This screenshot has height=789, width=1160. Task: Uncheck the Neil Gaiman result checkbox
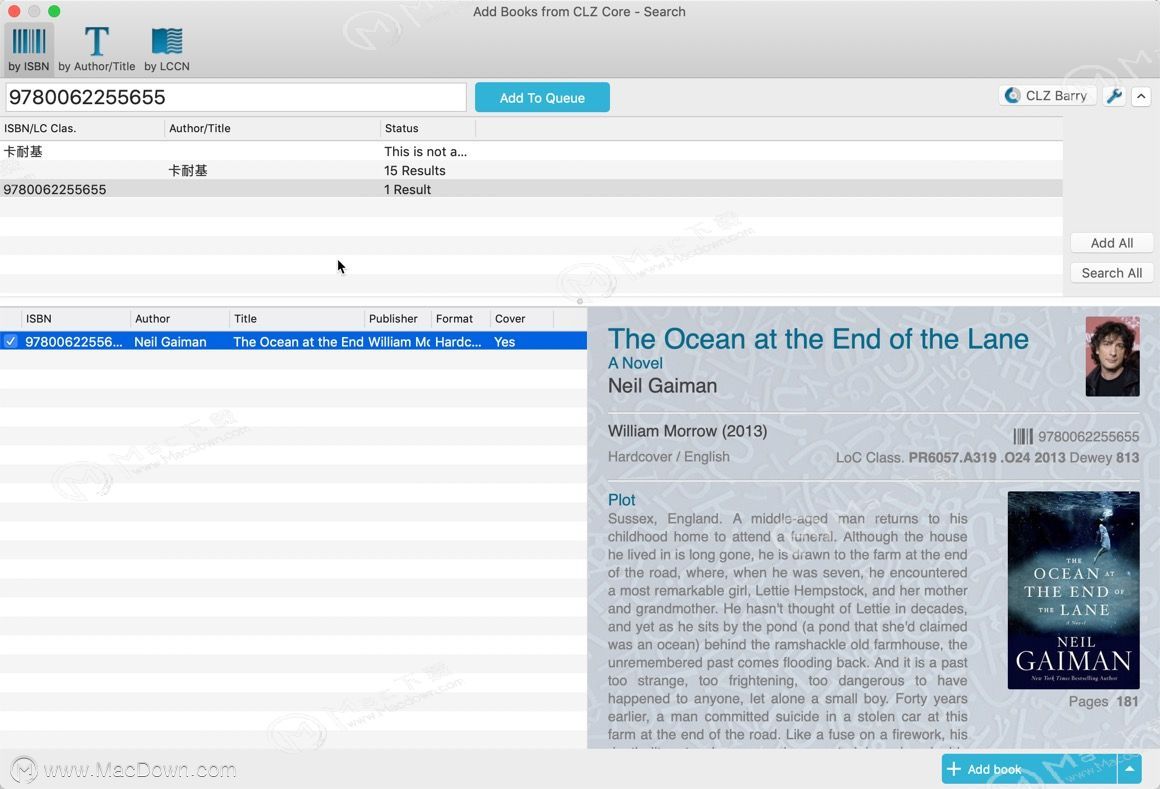(x=10, y=342)
